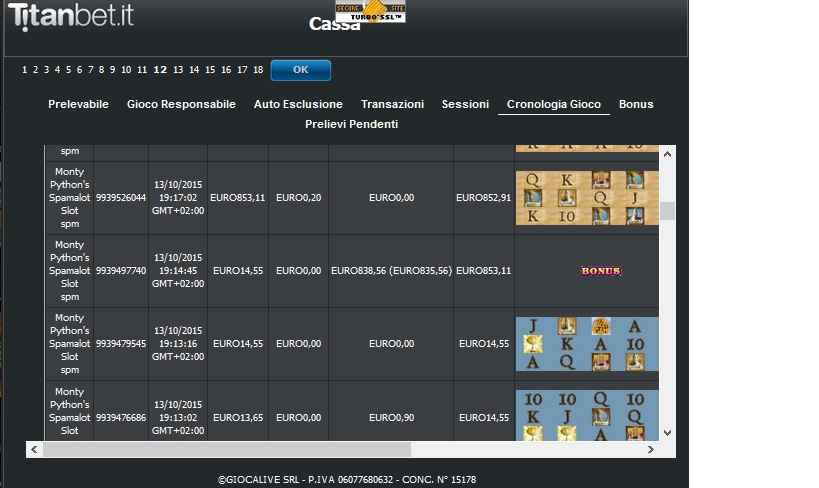Switch to the Auto Esclusione tab
This screenshot has width=819, height=488.
(298, 104)
